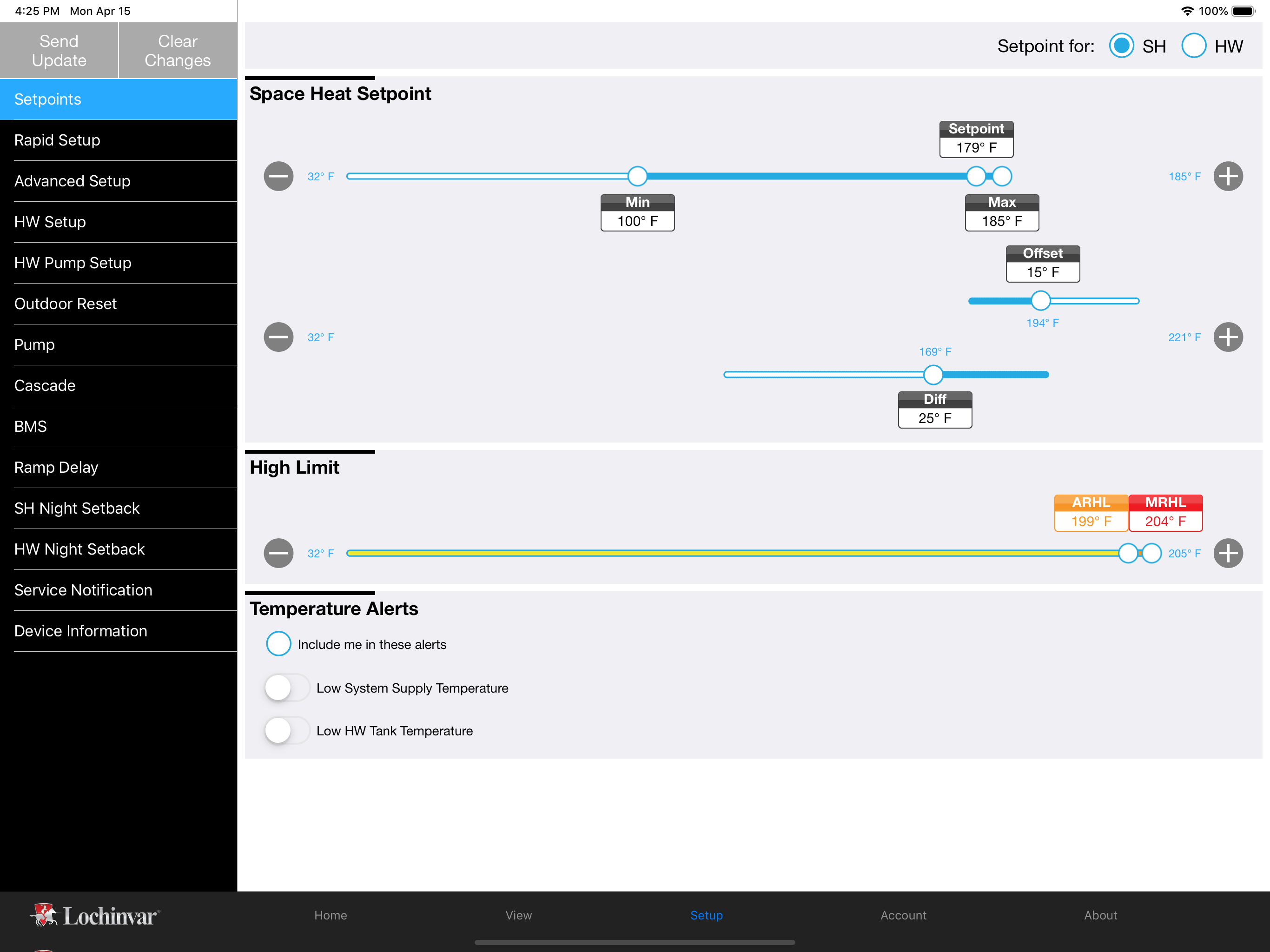
Task: Tap the Diff slider handle
Action: tap(933, 374)
